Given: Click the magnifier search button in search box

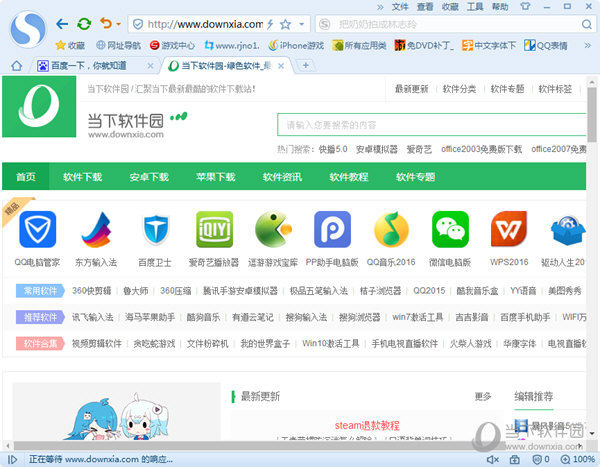Looking at the screenshot, I should tap(587, 24).
